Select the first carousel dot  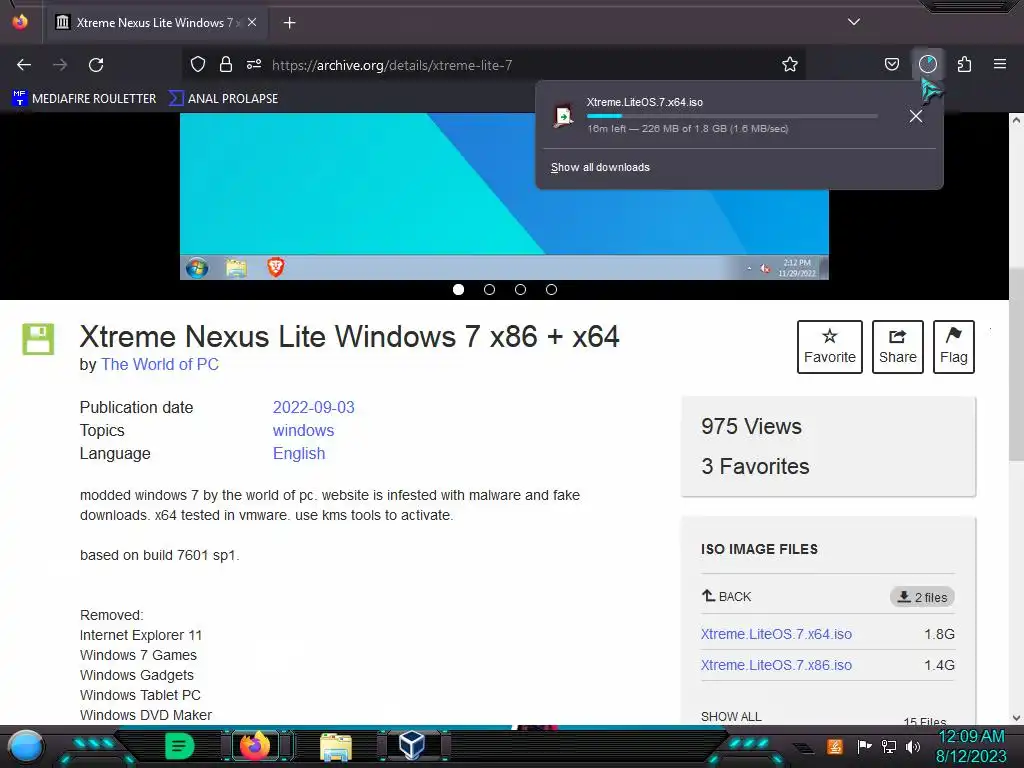[458, 289]
